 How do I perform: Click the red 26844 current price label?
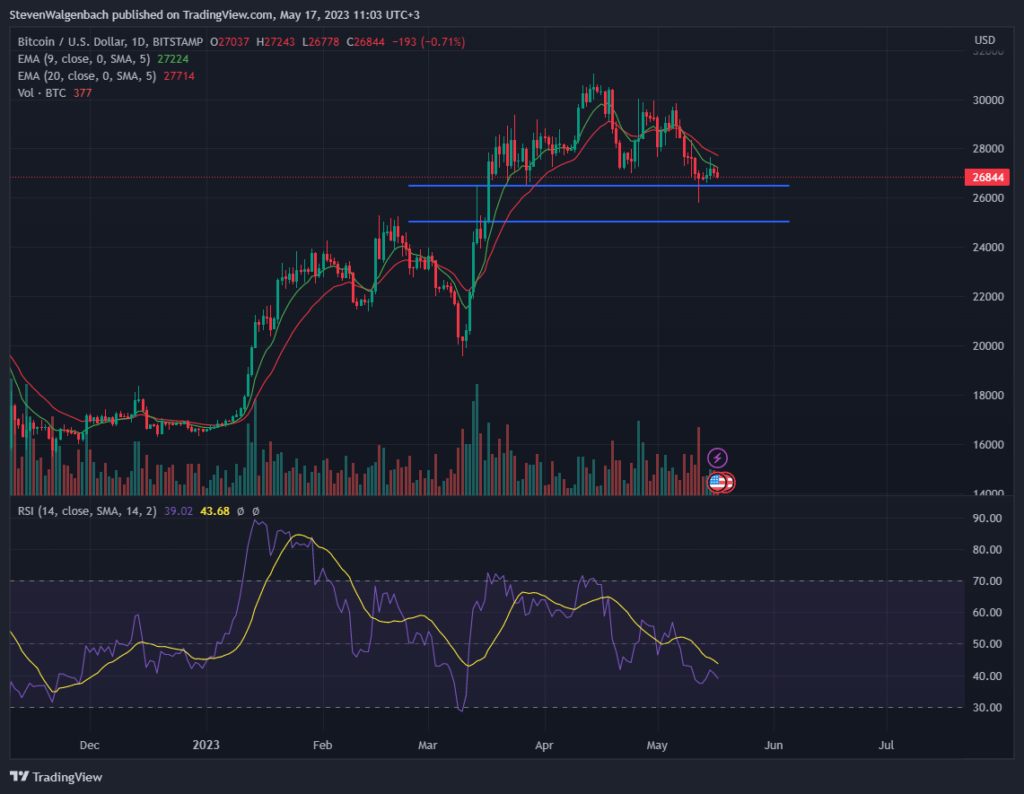click(987, 177)
